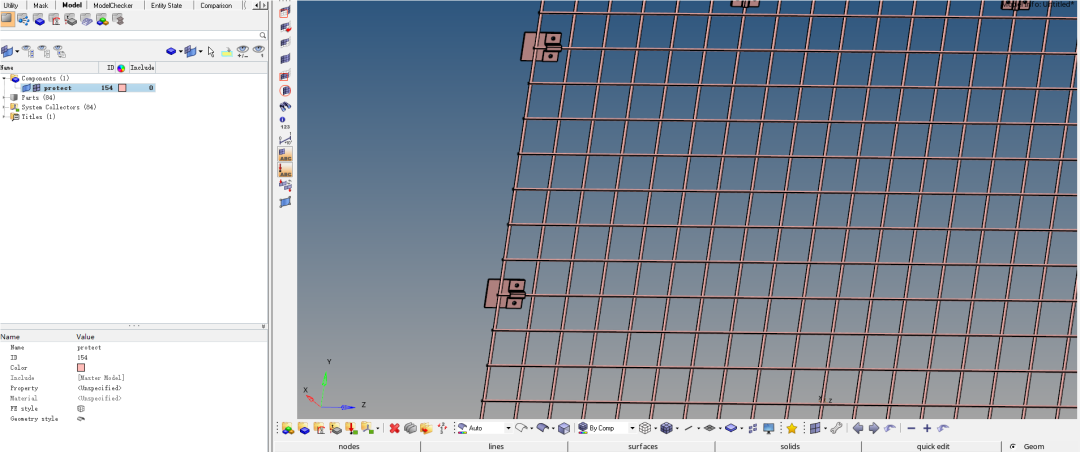Click the binoculars find icon in vertical toolbar

click(x=285, y=106)
